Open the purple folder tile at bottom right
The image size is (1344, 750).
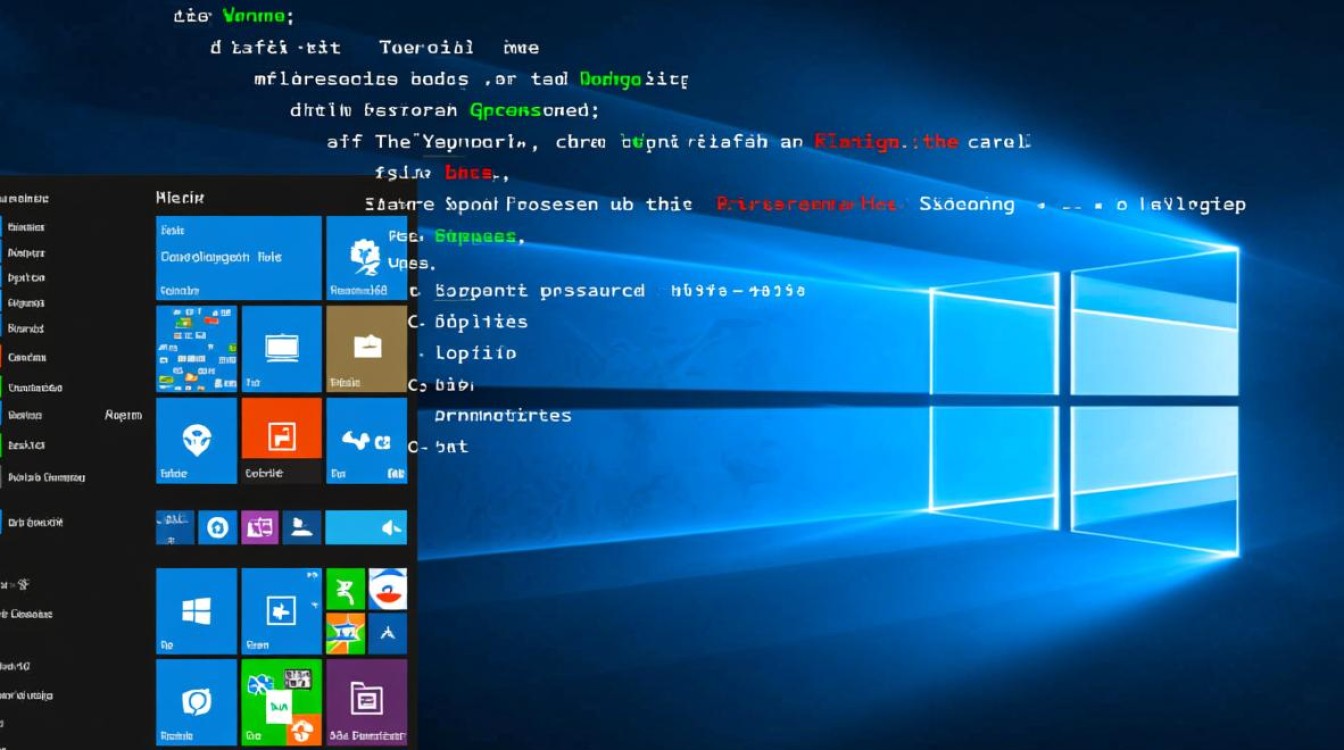pos(366,702)
